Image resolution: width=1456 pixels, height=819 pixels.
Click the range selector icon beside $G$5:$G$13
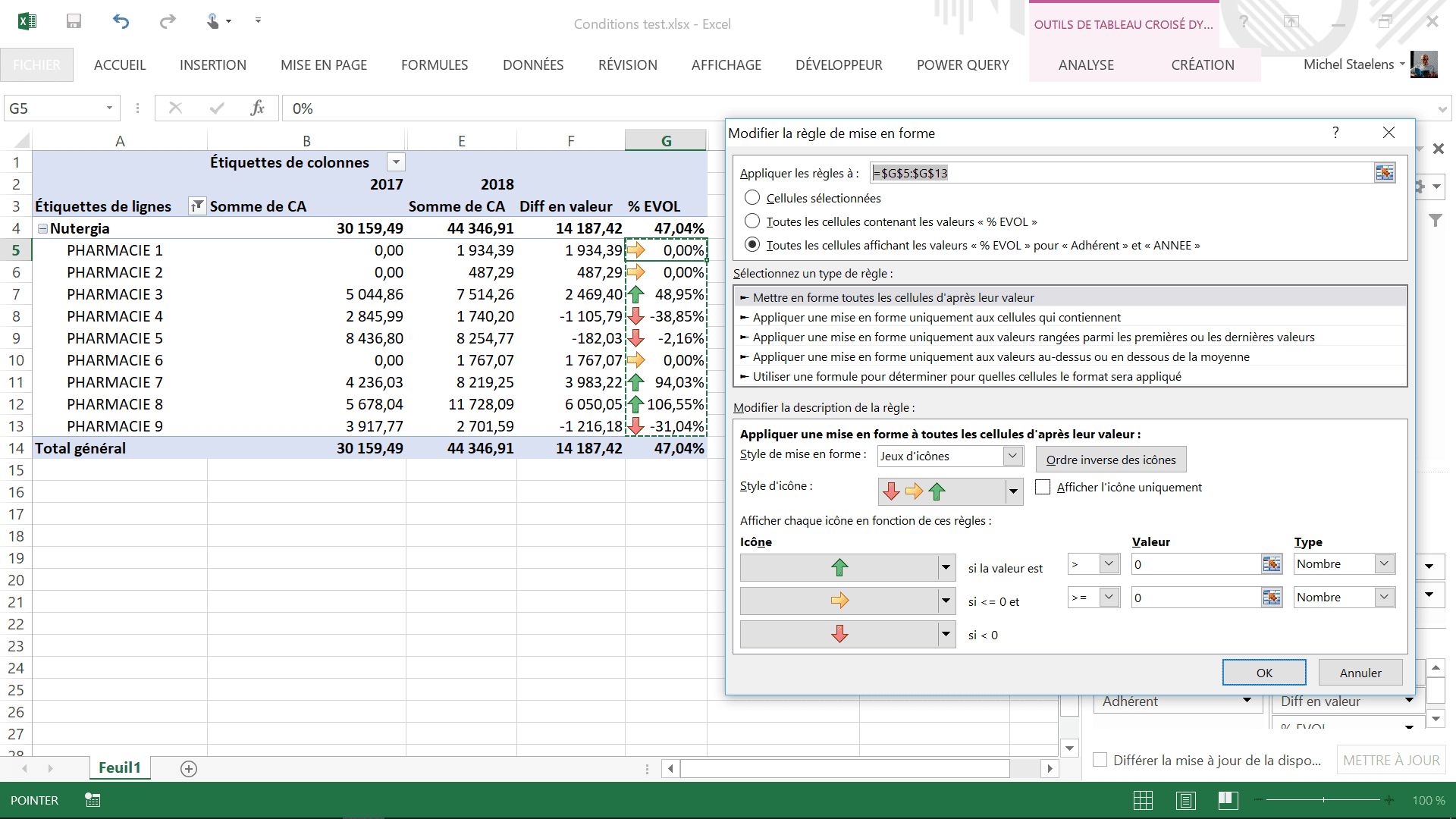(x=1385, y=173)
